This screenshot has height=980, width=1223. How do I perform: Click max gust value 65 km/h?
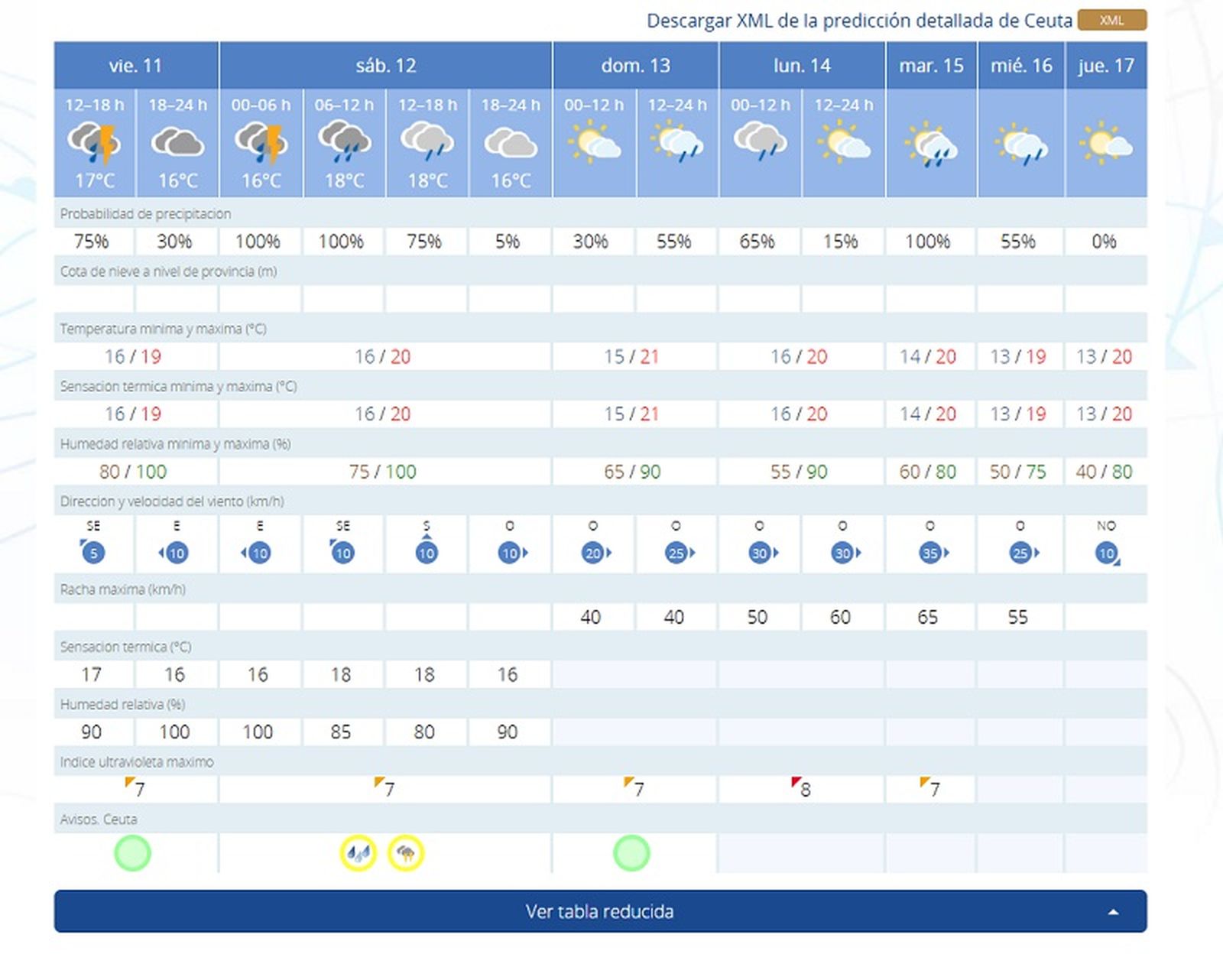(927, 617)
